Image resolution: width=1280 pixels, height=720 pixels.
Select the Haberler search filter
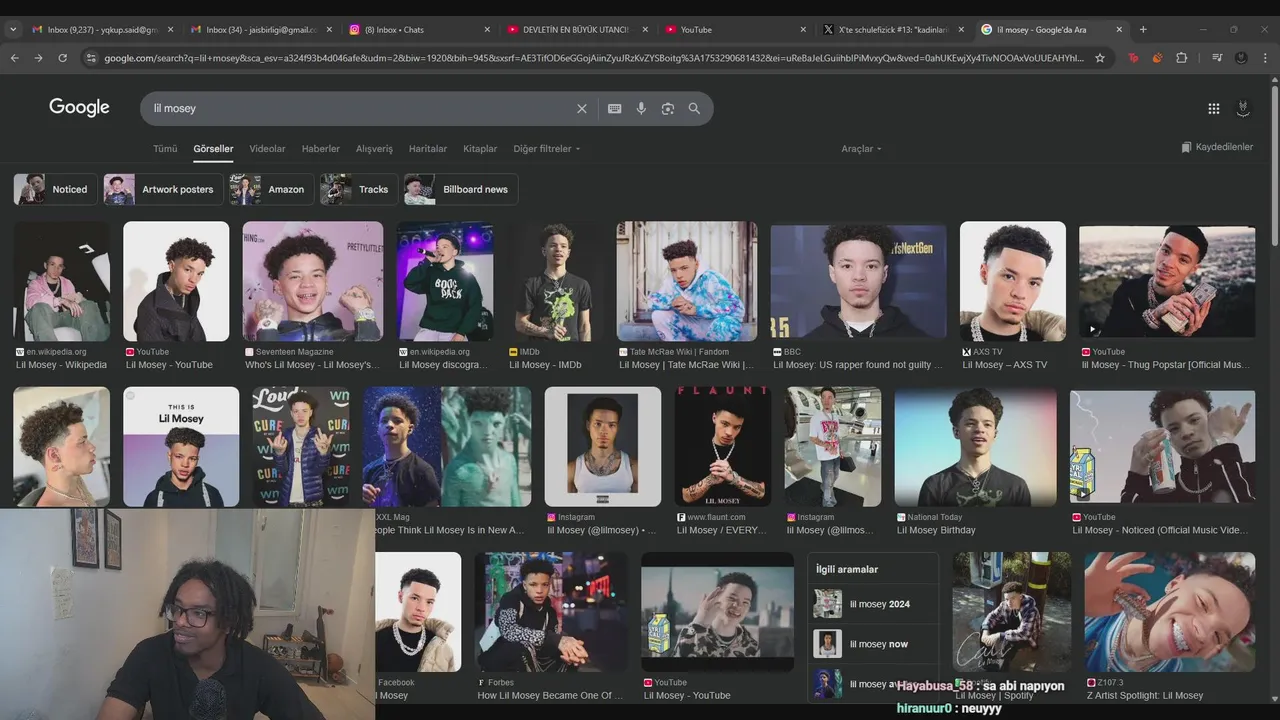point(321,149)
